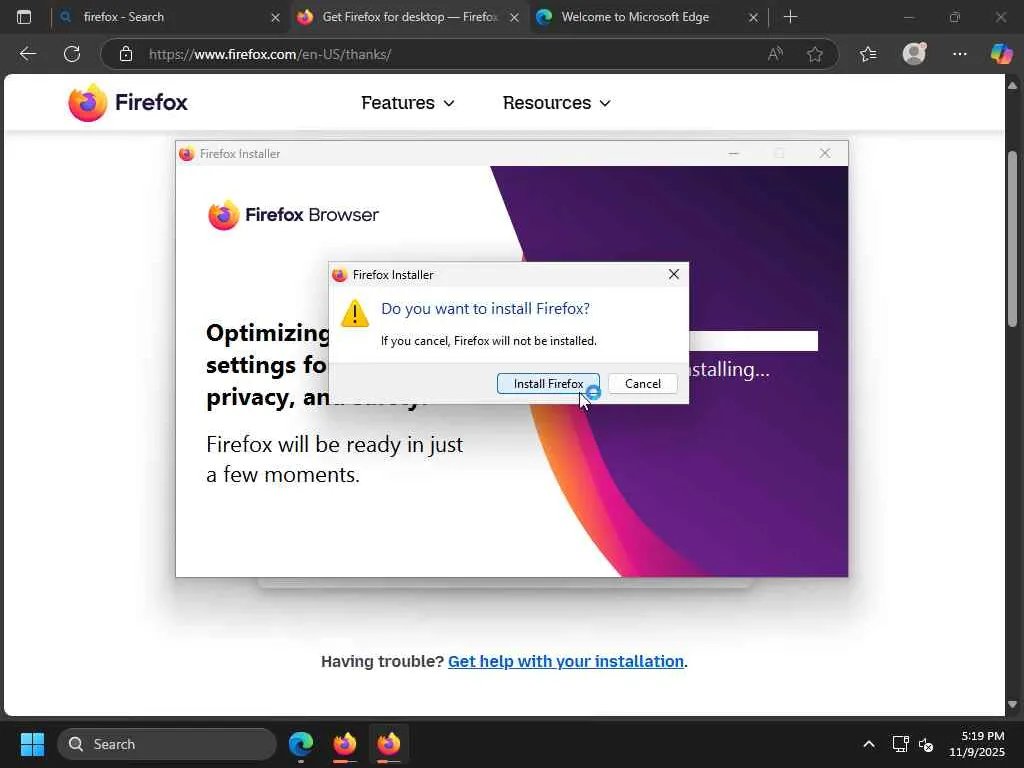Click Cancel in the install dialog

[643, 384]
